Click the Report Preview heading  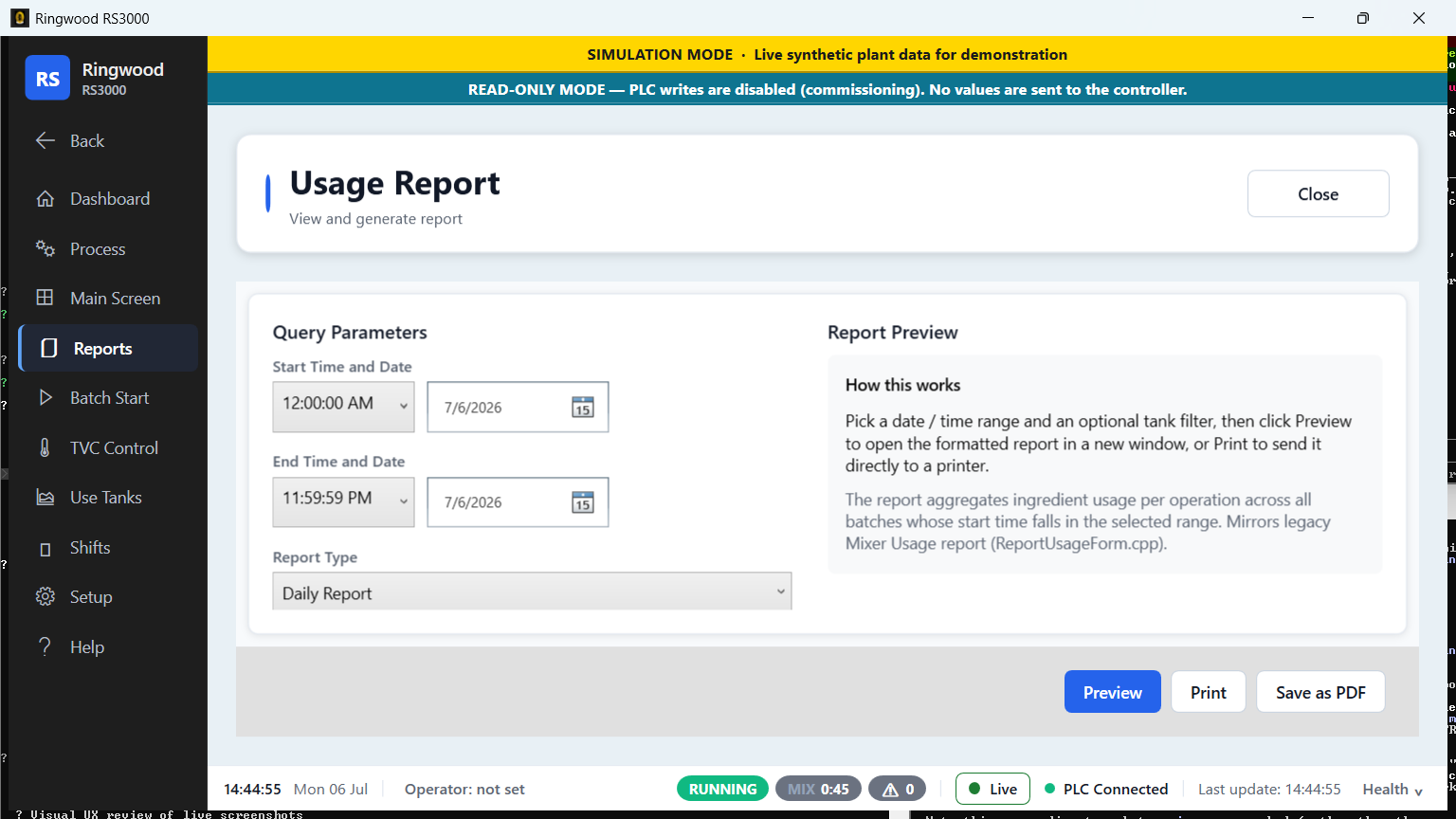pos(892,332)
